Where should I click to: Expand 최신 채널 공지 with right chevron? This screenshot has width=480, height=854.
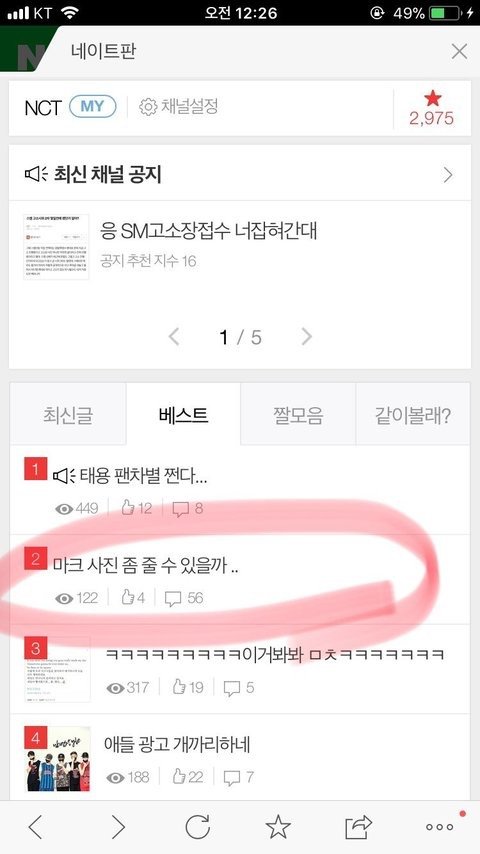pyautogui.click(x=448, y=175)
